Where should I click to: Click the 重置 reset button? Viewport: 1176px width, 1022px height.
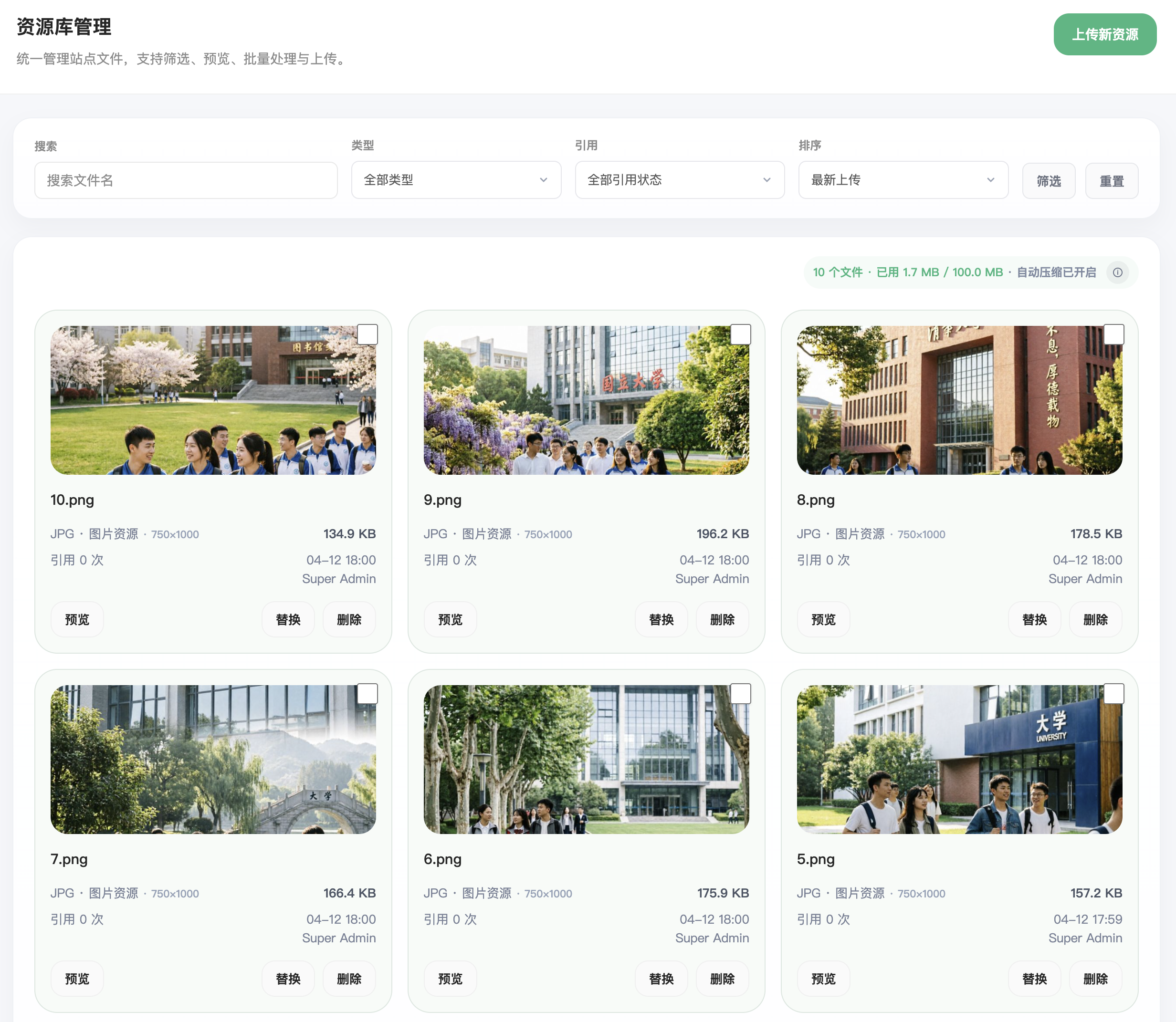pyautogui.click(x=1111, y=181)
